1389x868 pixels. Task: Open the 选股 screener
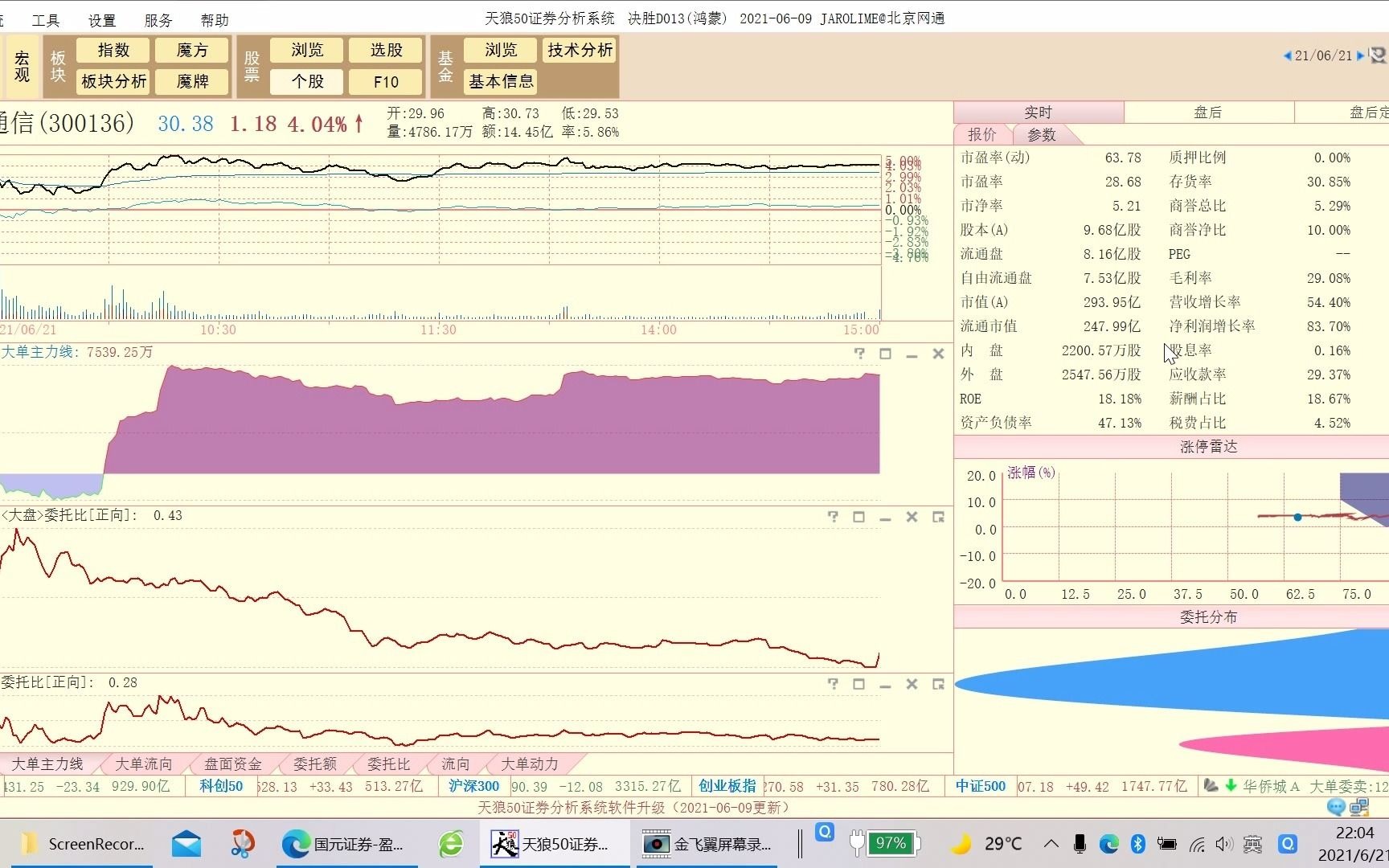pyautogui.click(x=386, y=50)
